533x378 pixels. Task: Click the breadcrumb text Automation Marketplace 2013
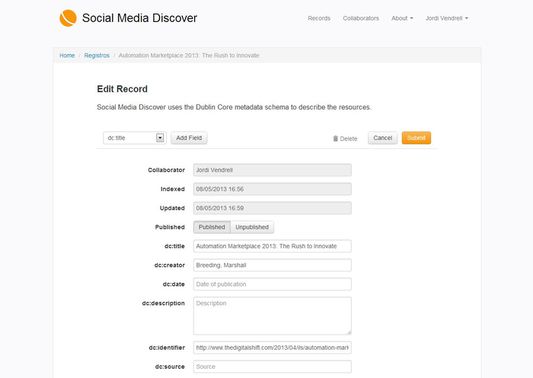point(189,55)
